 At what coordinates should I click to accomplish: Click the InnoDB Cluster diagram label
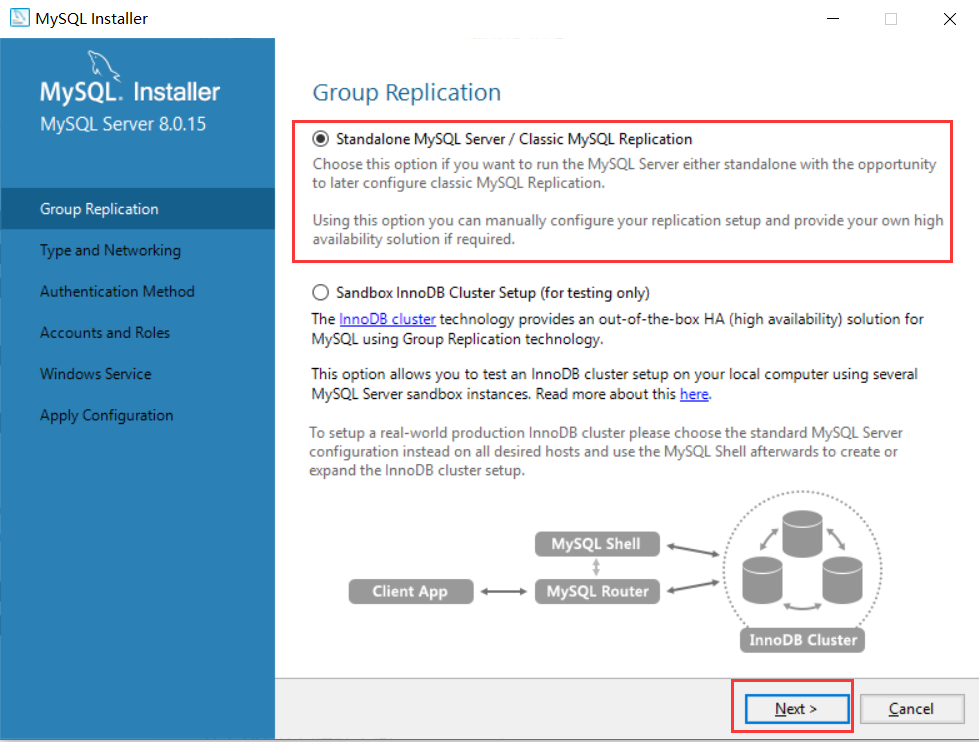[802, 640]
